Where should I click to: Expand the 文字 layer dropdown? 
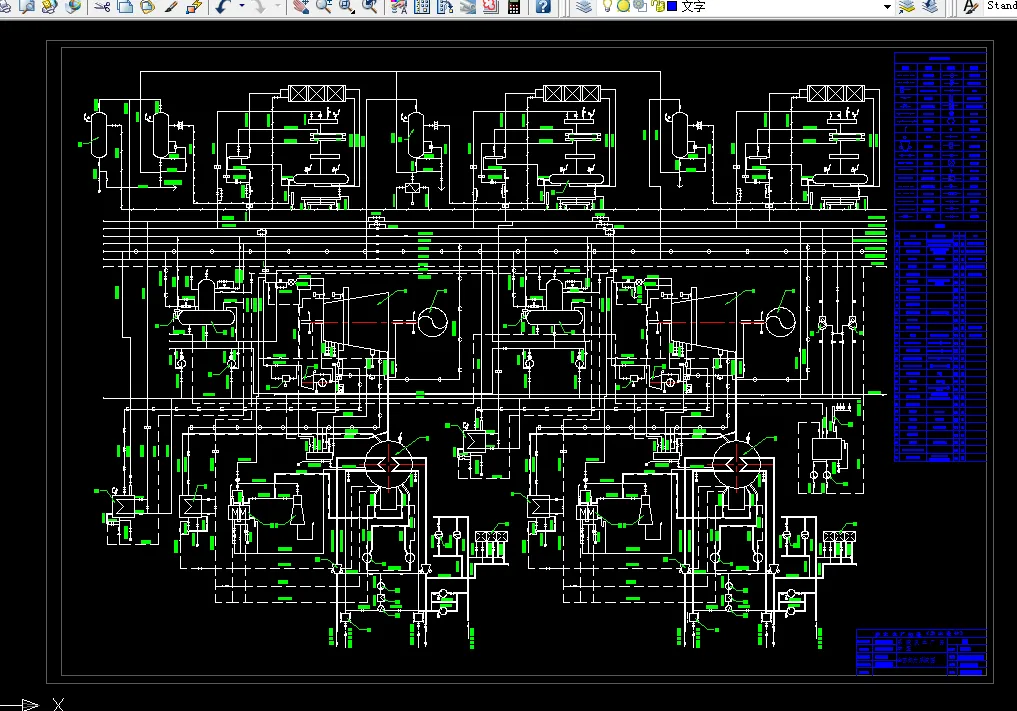pyautogui.click(x=887, y=6)
